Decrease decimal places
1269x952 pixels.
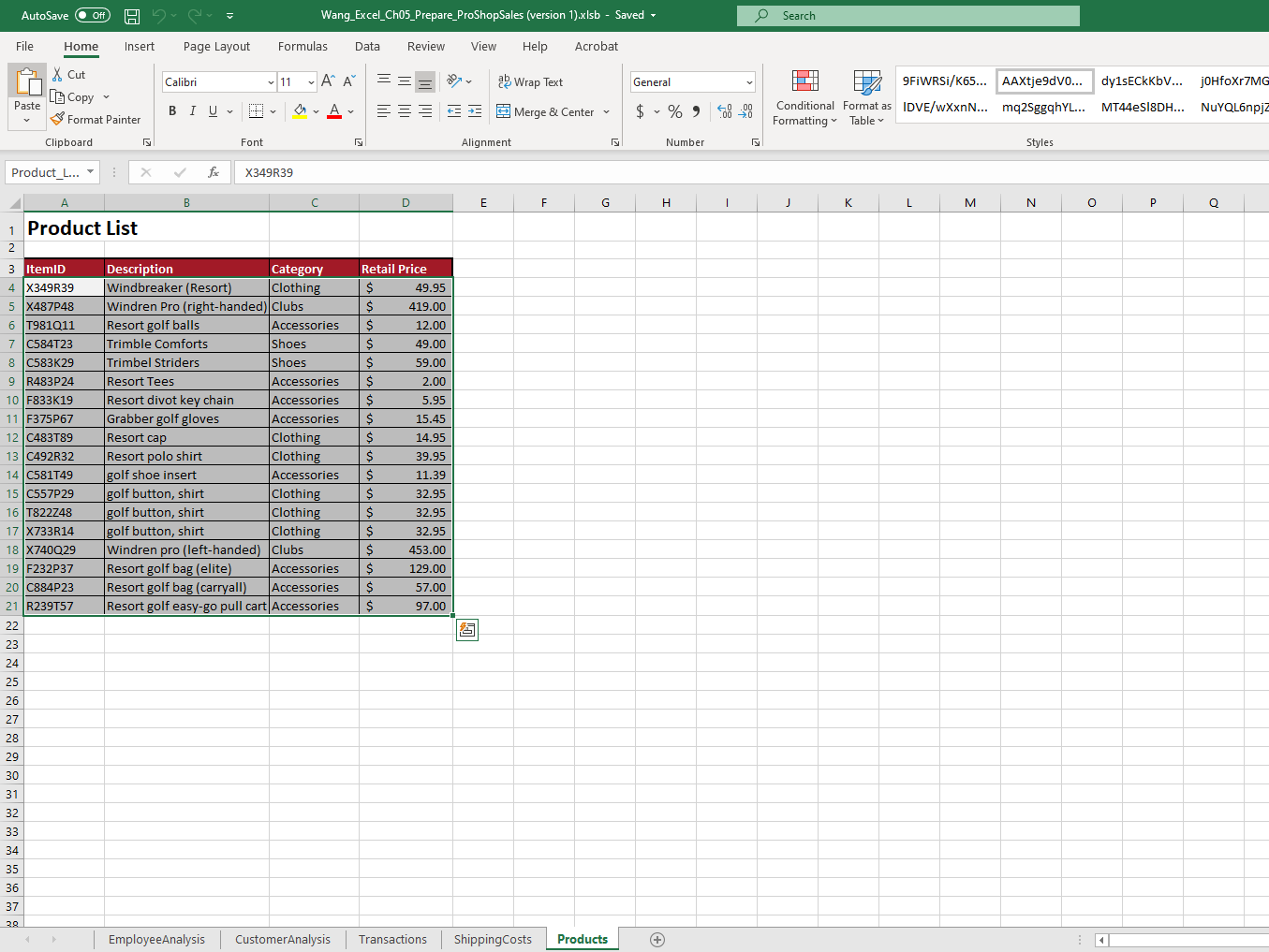(745, 111)
